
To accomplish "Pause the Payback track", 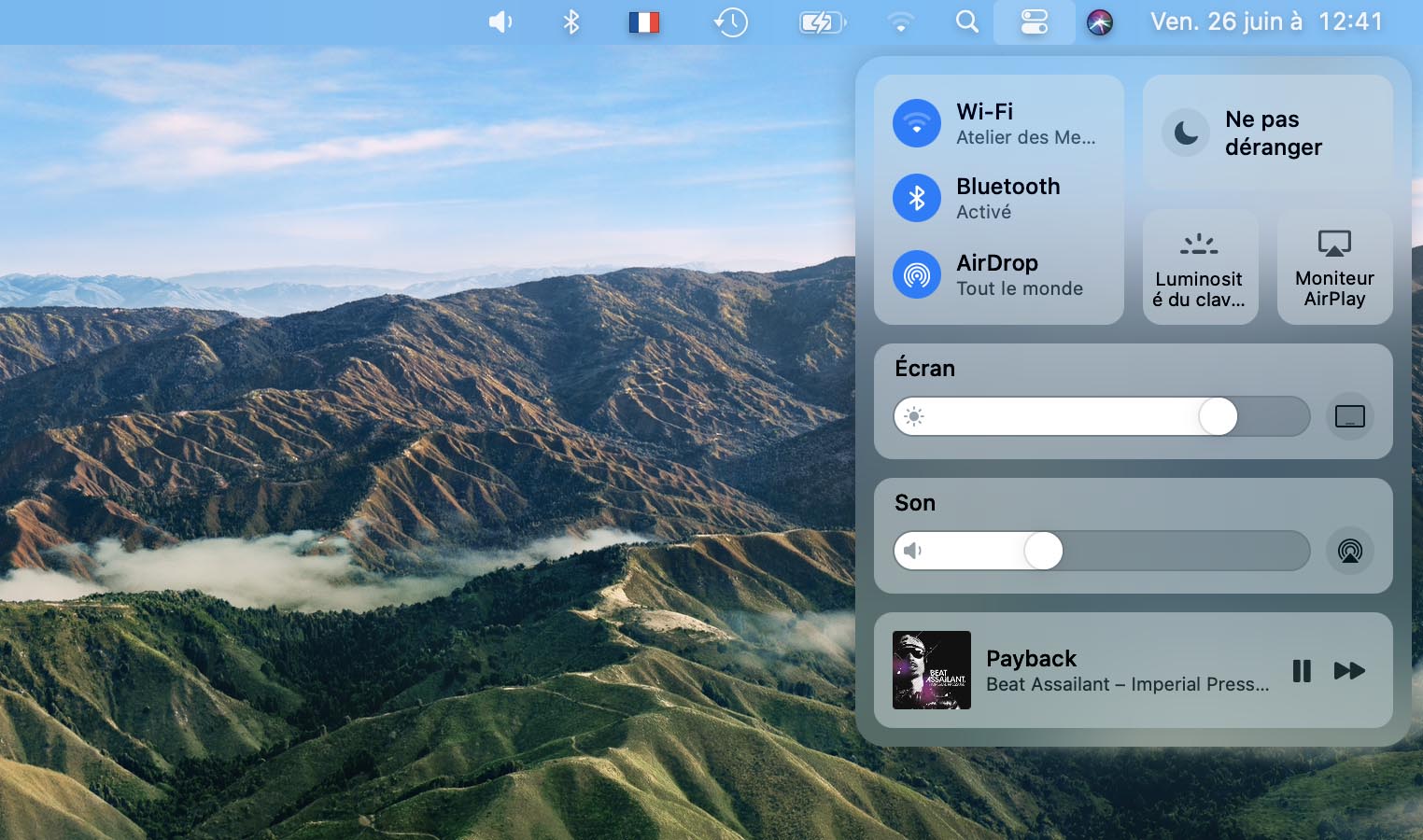I will [x=1302, y=670].
